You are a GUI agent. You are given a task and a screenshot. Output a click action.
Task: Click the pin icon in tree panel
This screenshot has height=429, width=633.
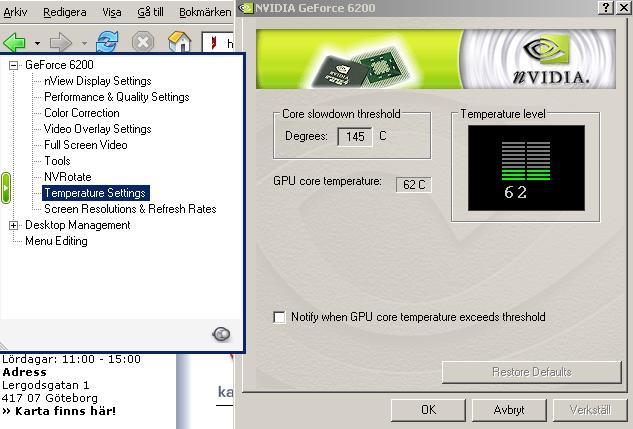point(222,335)
